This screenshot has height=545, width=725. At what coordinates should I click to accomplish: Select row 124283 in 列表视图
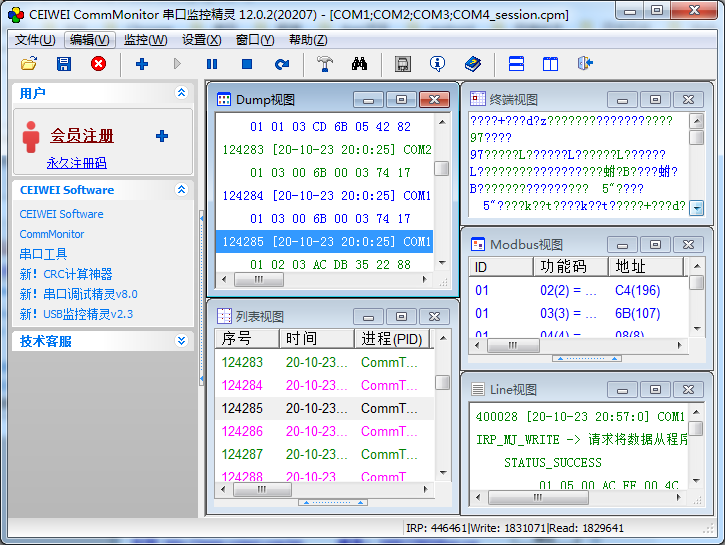click(x=325, y=362)
